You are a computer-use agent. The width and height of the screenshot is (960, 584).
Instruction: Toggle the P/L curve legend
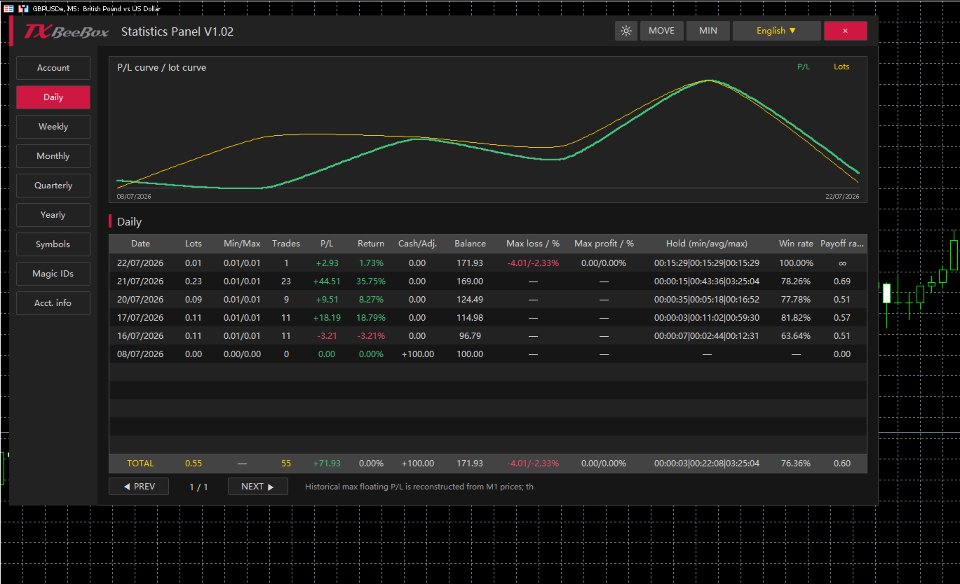[803, 67]
